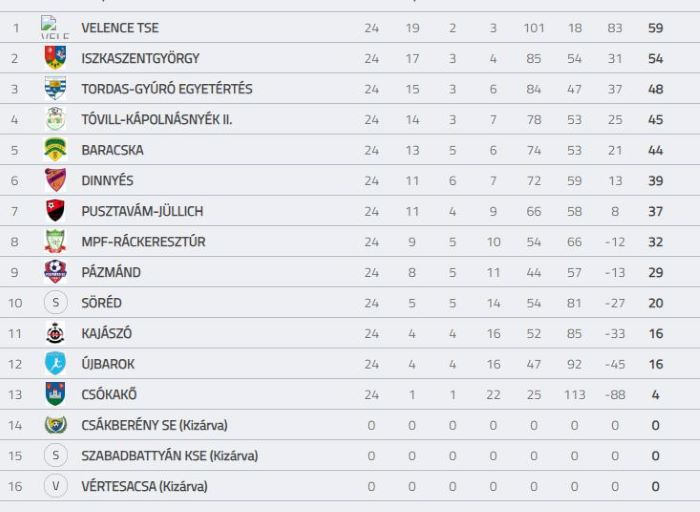Open CSÁKBERÉNY SE (Kizárva) team link
Viewport: 700px width, 512px height.
154,425
